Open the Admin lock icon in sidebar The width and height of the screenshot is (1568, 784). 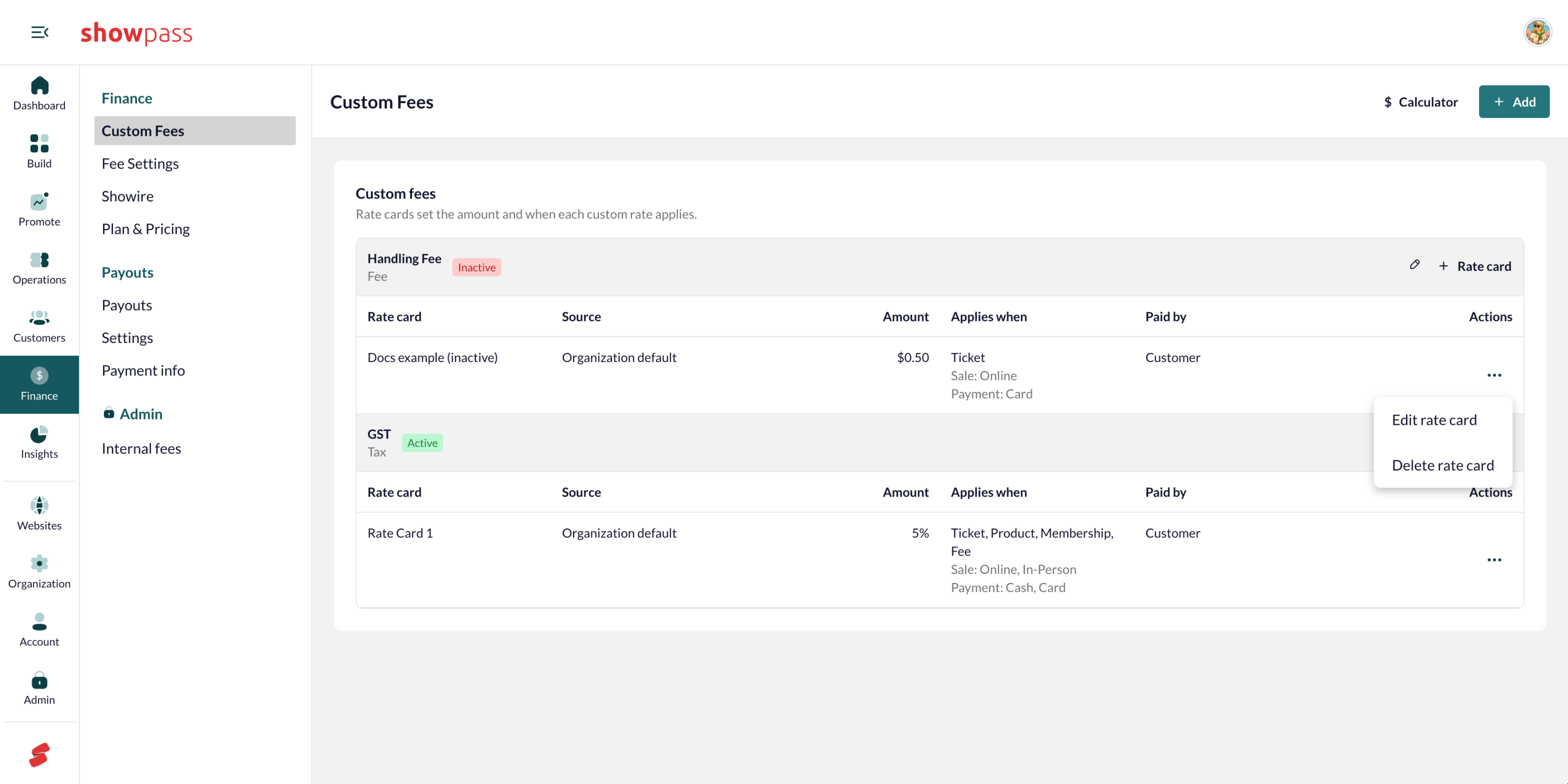39,688
